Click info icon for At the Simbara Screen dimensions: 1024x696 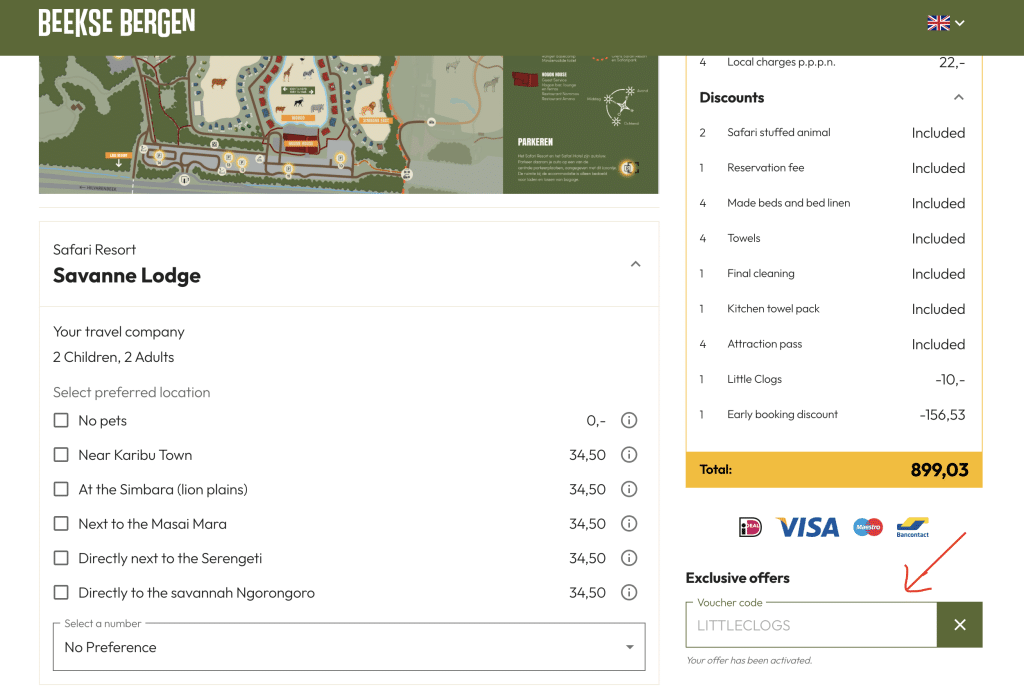[x=629, y=490]
